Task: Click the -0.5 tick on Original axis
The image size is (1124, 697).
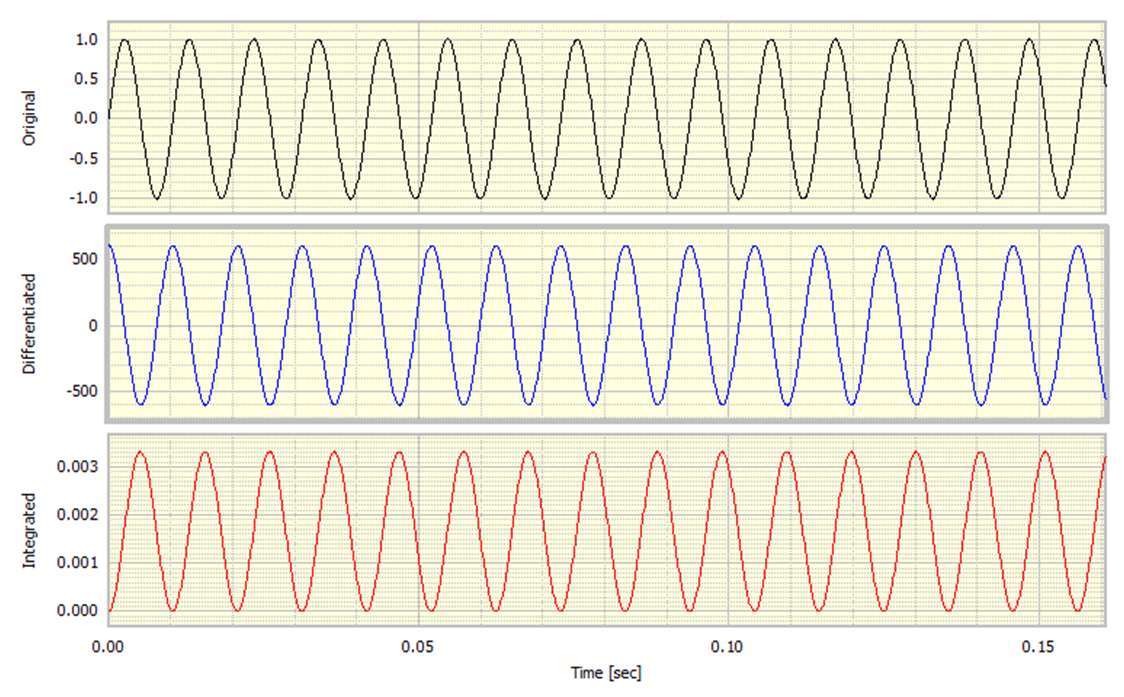Action: (82, 158)
